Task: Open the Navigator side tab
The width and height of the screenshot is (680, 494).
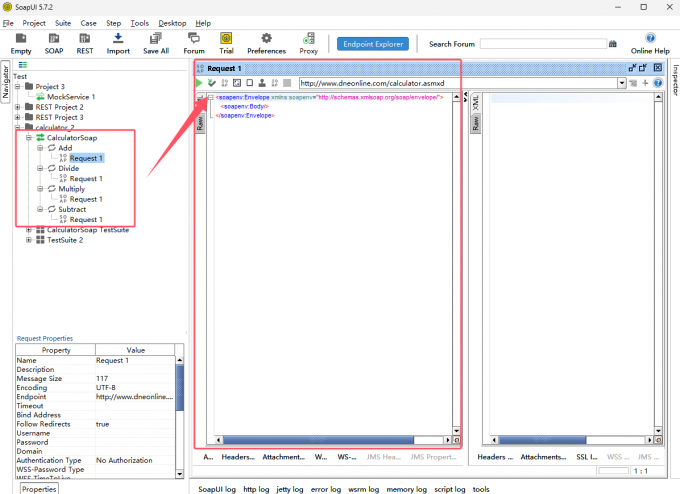Action: (5, 82)
